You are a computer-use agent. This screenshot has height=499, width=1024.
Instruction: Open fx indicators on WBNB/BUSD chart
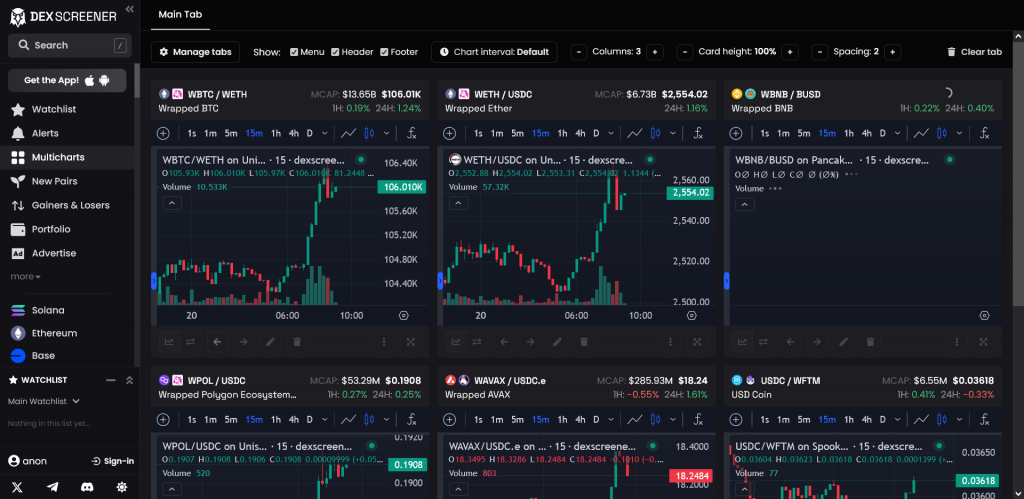(x=984, y=133)
